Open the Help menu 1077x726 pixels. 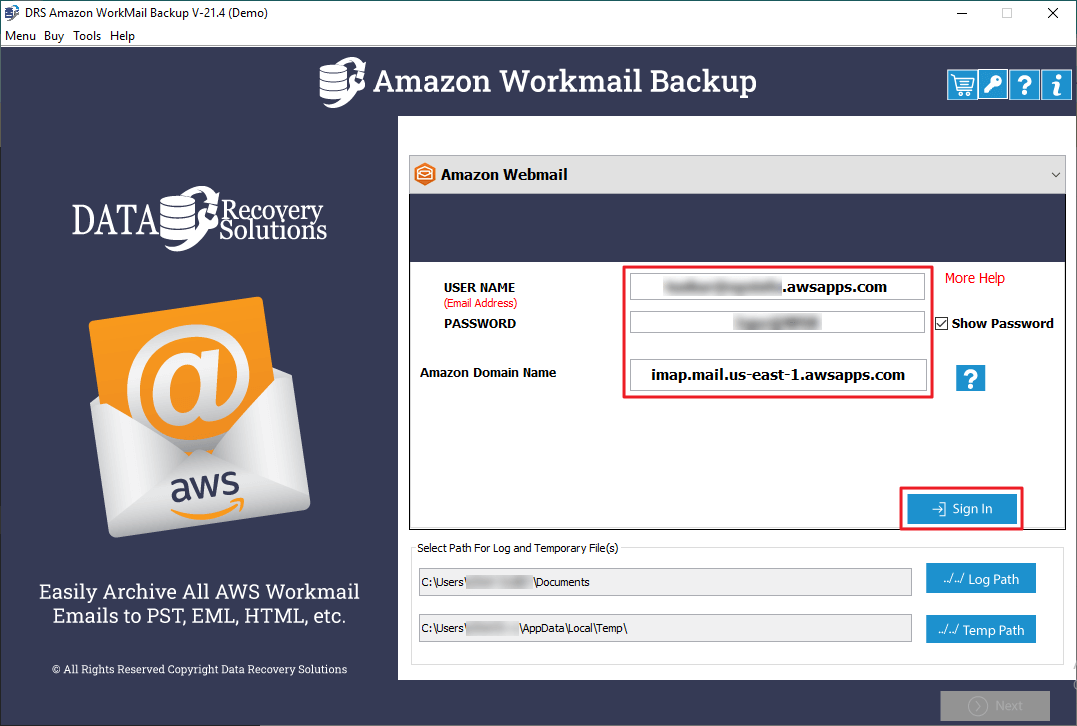122,36
